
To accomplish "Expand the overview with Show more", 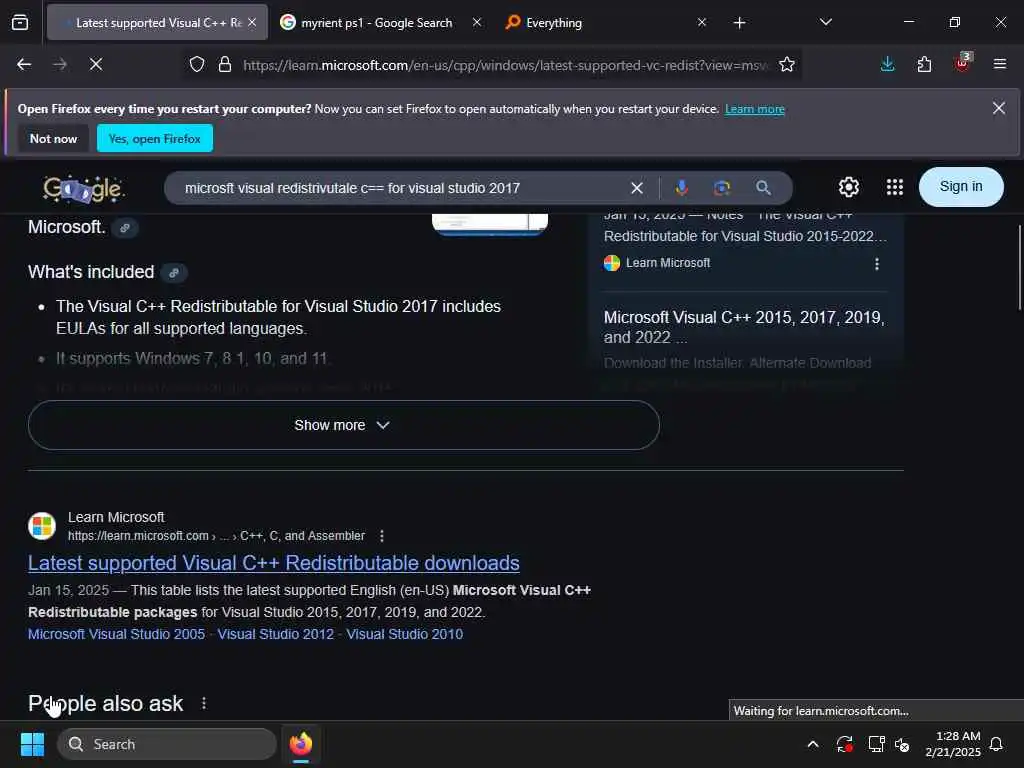I will point(344,425).
